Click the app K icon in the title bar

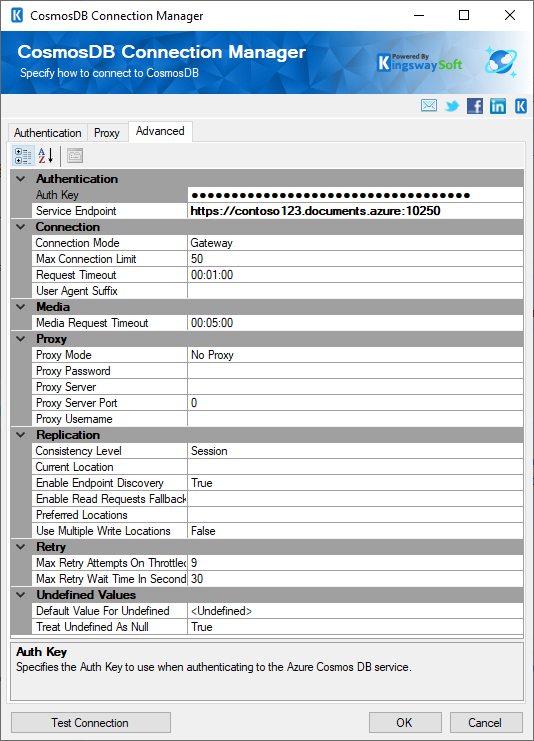click(x=17, y=15)
